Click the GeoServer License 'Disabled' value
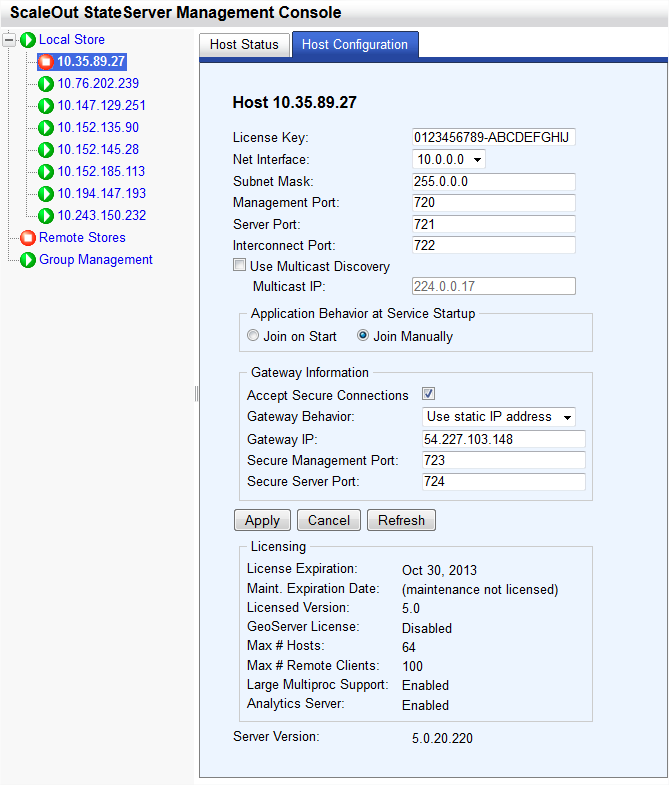The width and height of the screenshot is (669, 785). [427, 628]
